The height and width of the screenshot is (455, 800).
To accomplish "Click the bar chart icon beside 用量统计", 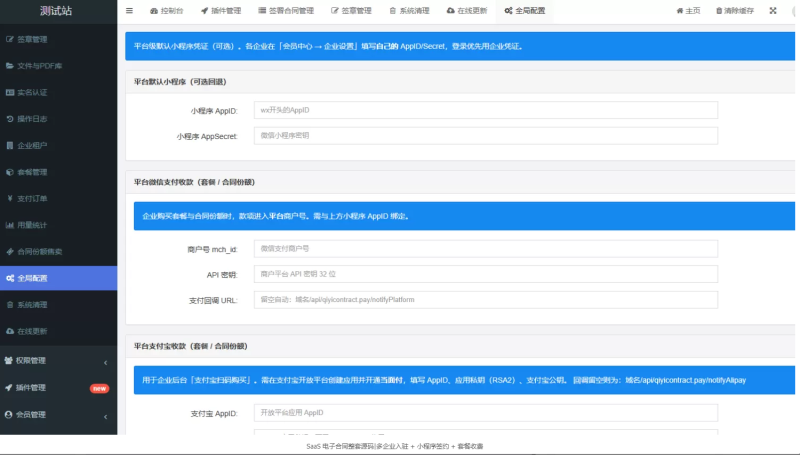I will [x=10, y=225].
